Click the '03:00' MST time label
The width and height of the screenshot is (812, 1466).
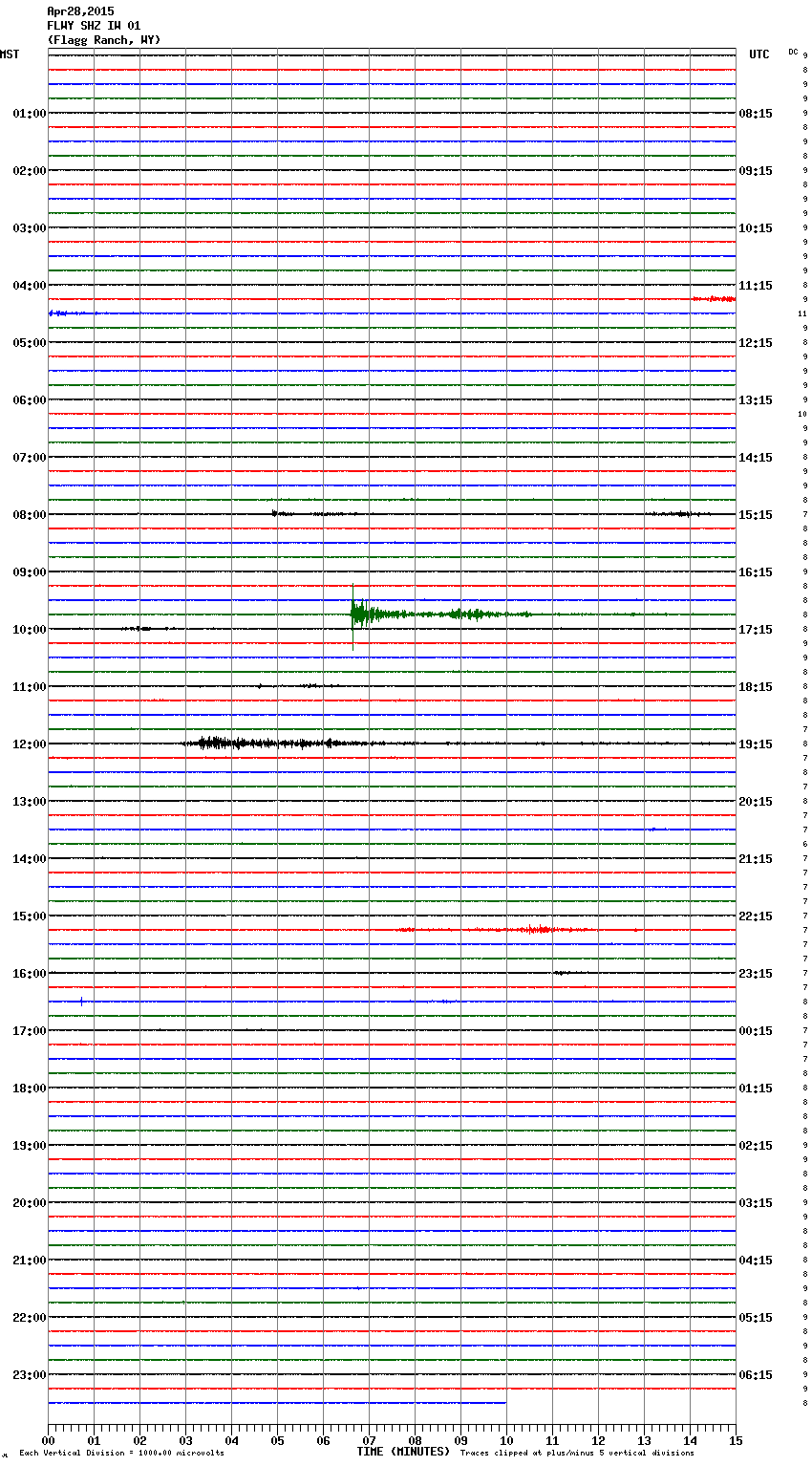click(x=30, y=228)
